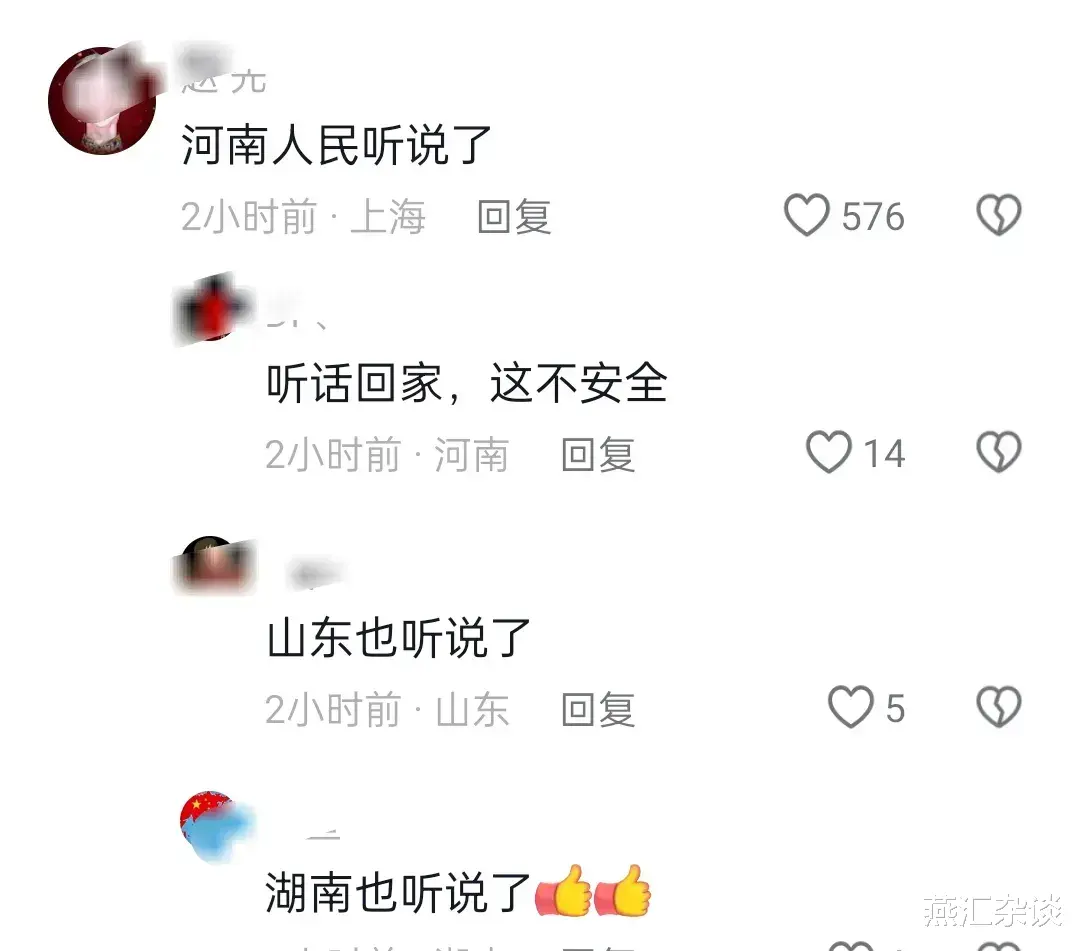Screen dimensions: 1080x951
Task: Dislike the 山东也听说了 reply
Action: 999,707
